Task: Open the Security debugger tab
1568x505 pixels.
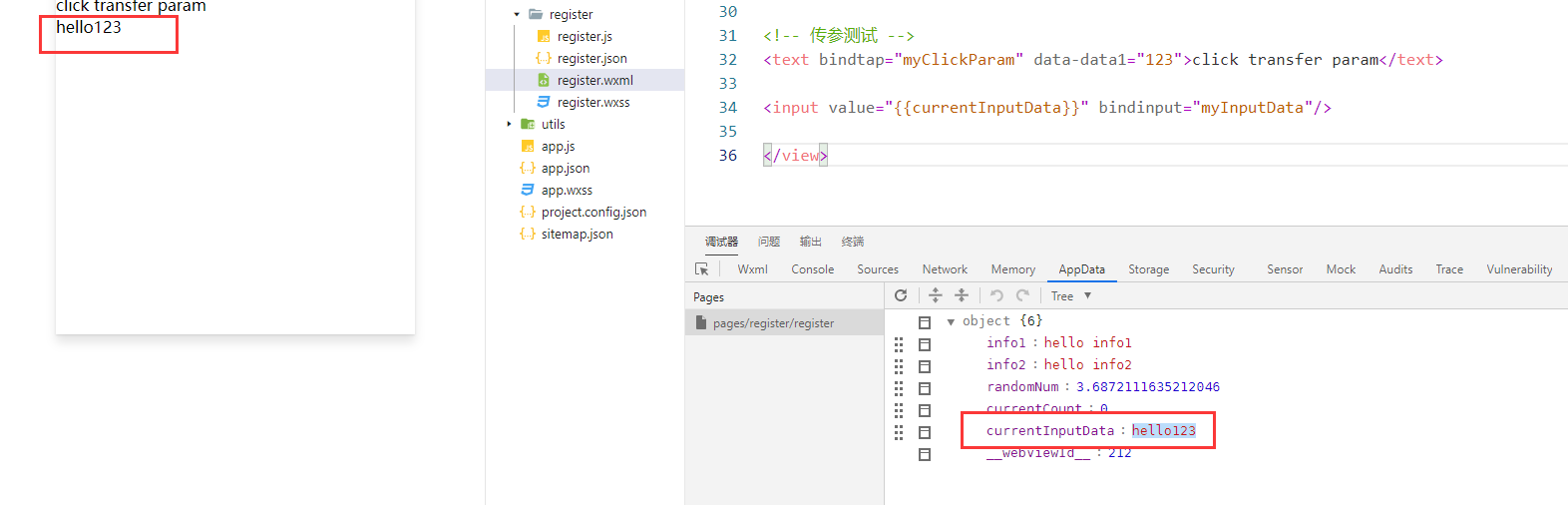Action: click(x=1214, y=269)
